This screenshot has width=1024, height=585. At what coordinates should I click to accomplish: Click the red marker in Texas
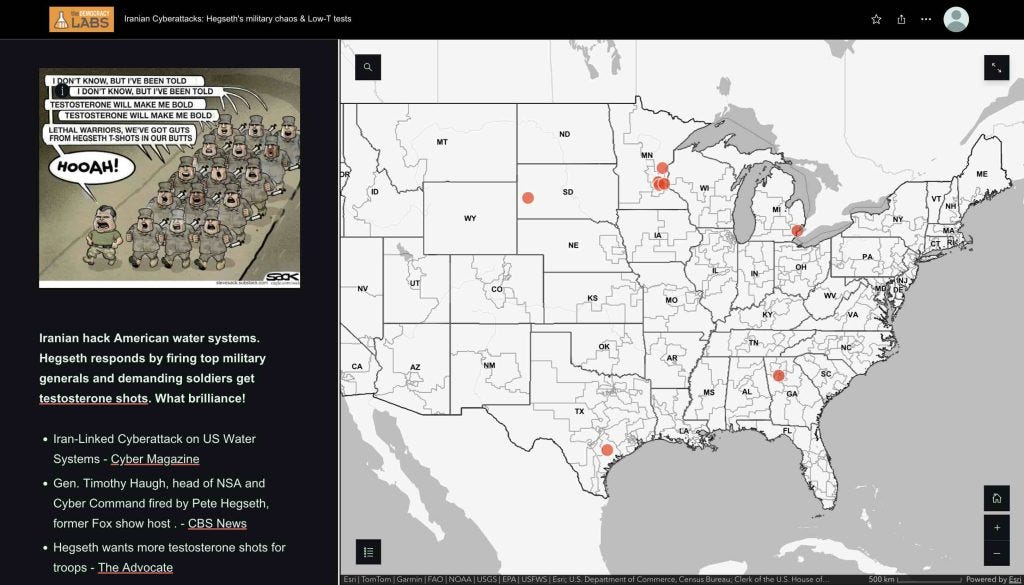(607, 450)
